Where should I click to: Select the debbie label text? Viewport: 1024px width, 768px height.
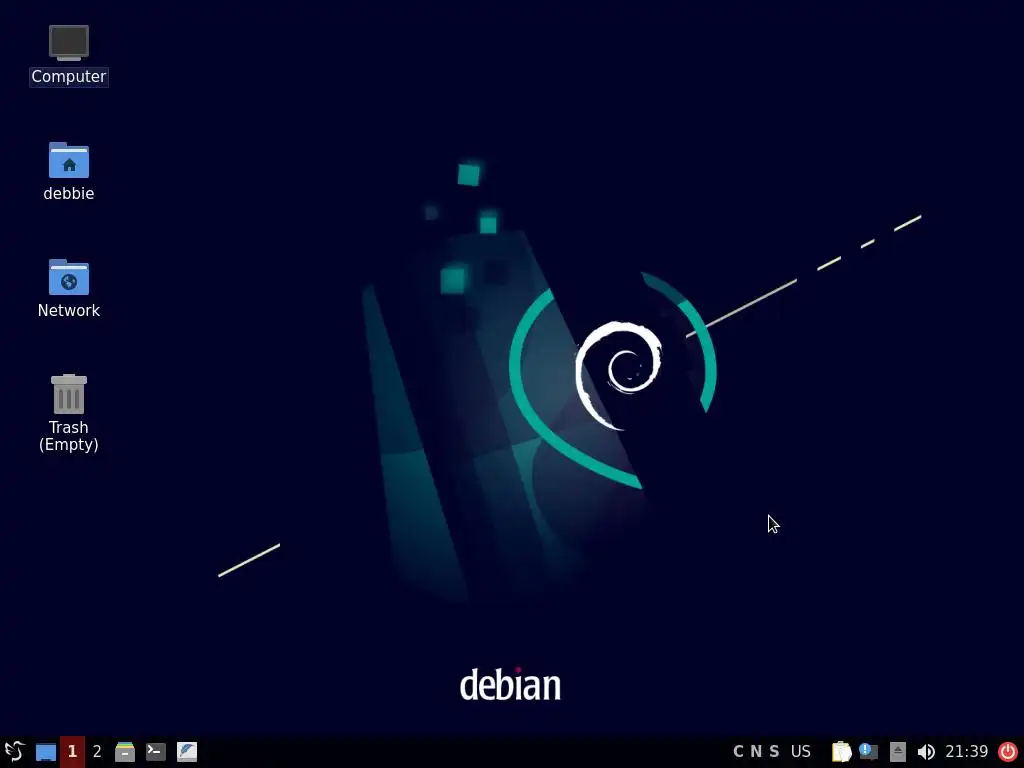coord(69,193)
